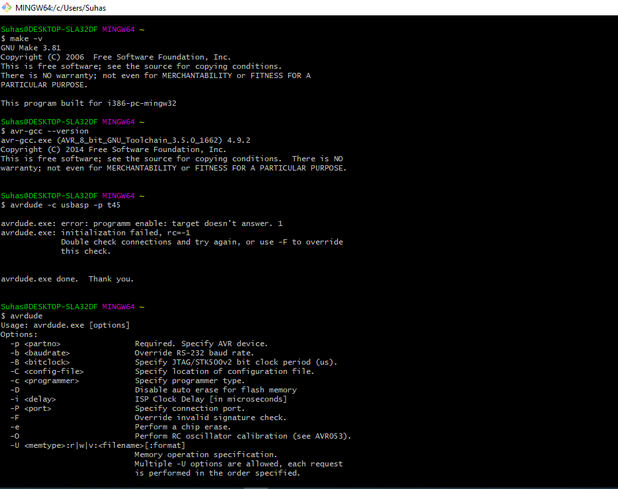Click the MINGW64:/c/Users/Suhas window title
The image size is (618, 489).
(x=60, y=8)
